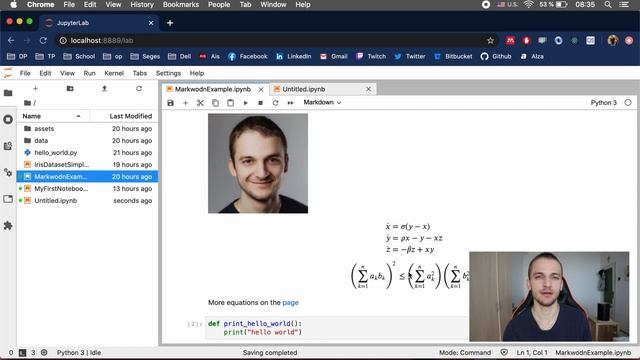Click into the print_hello_world code cell

pyautogui.click(x=337, y=328)
